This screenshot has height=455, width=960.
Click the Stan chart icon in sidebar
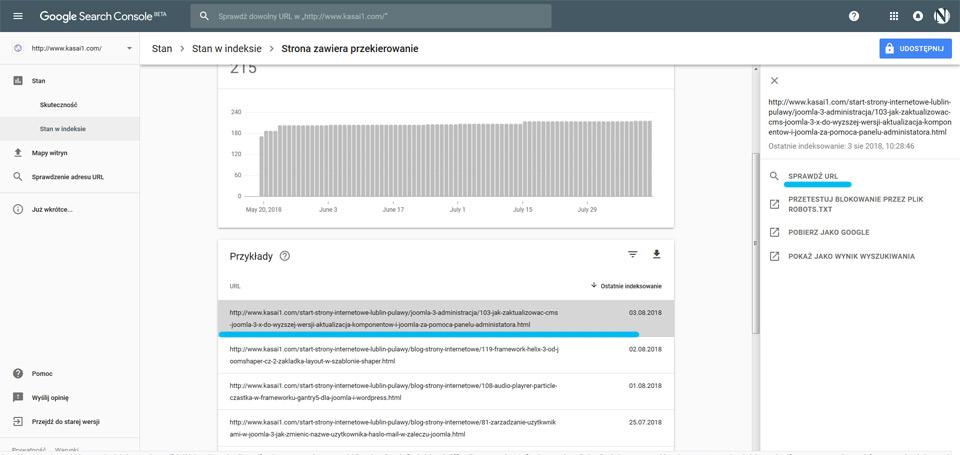pos(18,80)
